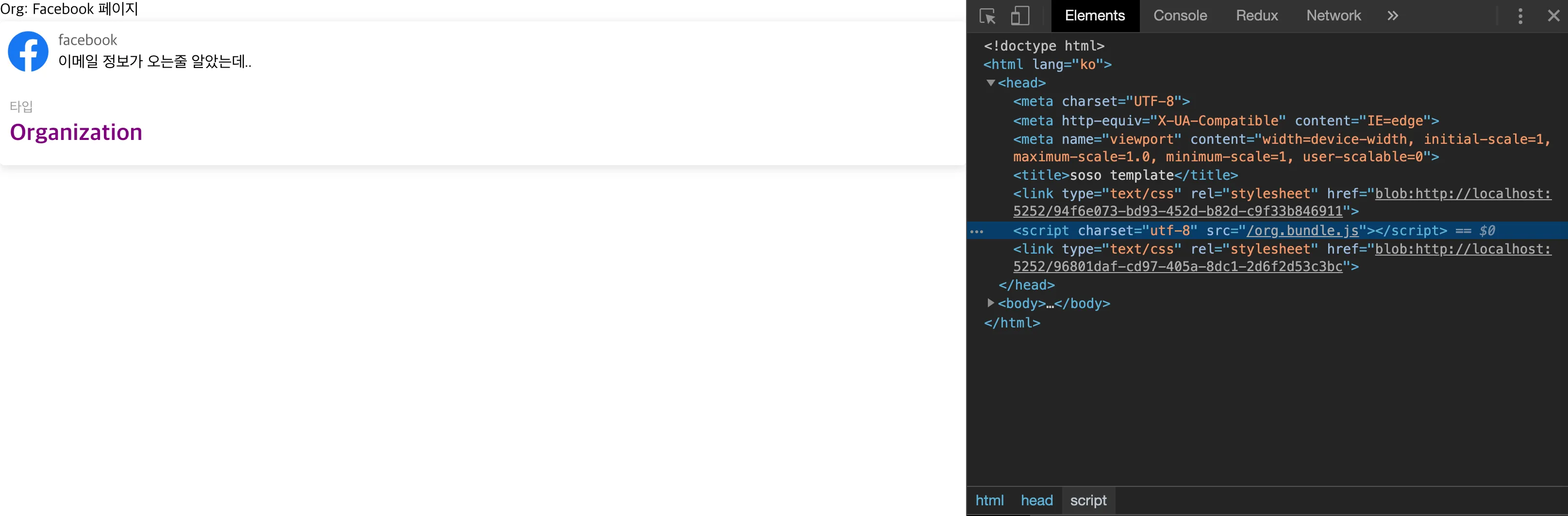Select the title soso template node
This screenshot has height=516, width=1568.
[x=1125, y=175]
